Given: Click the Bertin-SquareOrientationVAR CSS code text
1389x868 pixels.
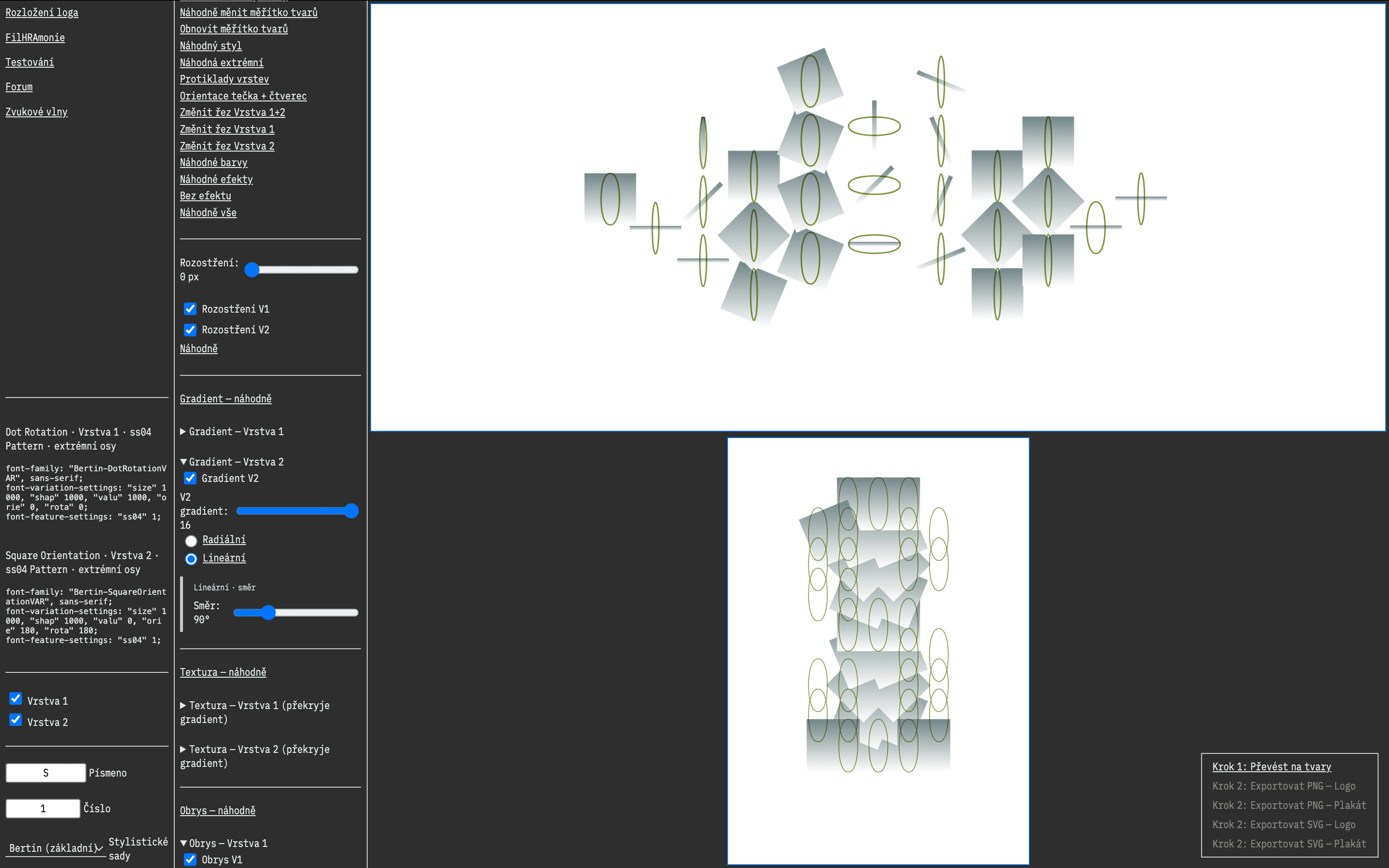Looking at the screenshot, I should (86, 616).
